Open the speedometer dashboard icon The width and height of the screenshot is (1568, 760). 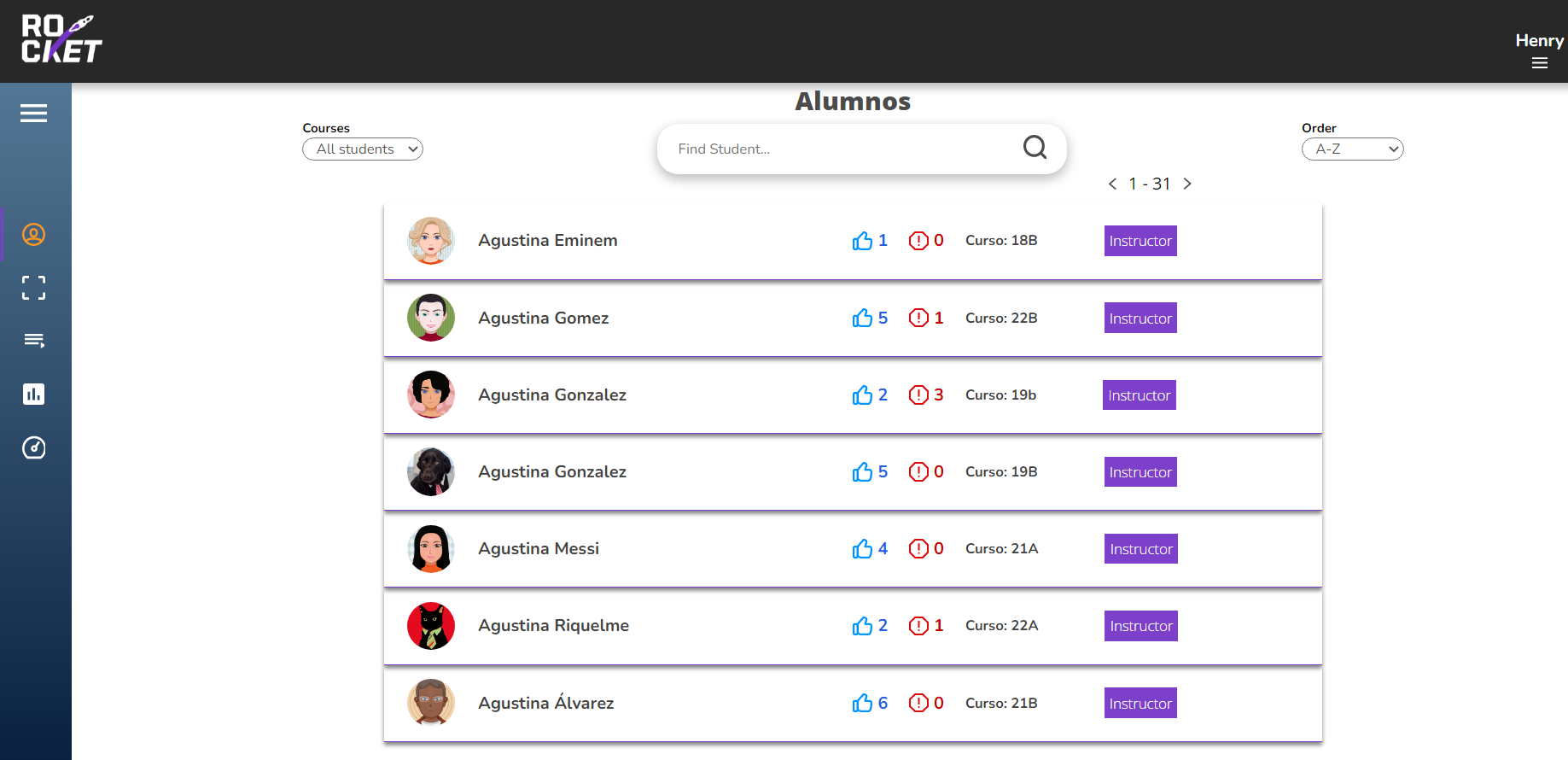coord(33,447)
